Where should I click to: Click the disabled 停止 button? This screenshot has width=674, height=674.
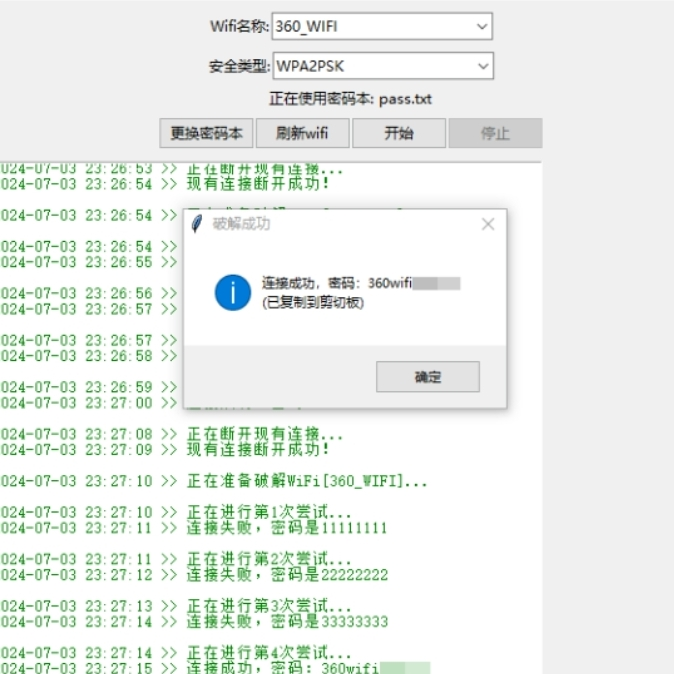coord(495,133)
